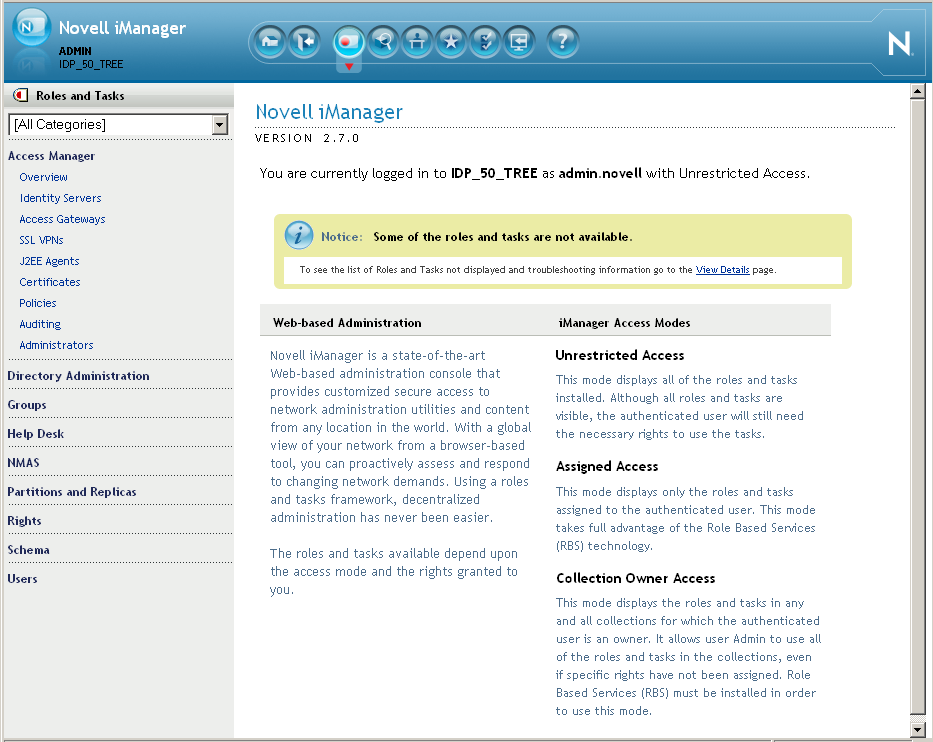The width and height of the screenshot is (933, 742).
Task: Expand the Groups role
Action: coord(27,405)
